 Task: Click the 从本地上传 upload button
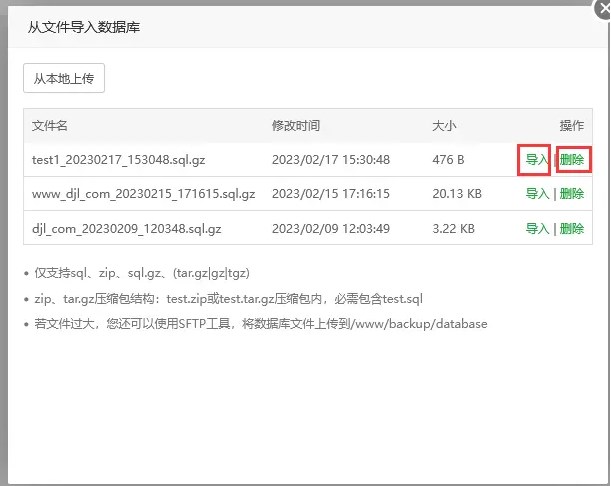[x=64, y=79]
